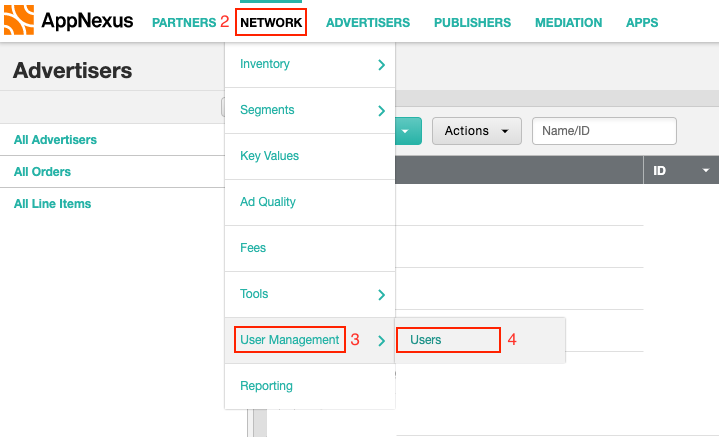This screenshot has width=719, height=437.
Task: Click the Name/ID search field
Action: click(604, 131)
